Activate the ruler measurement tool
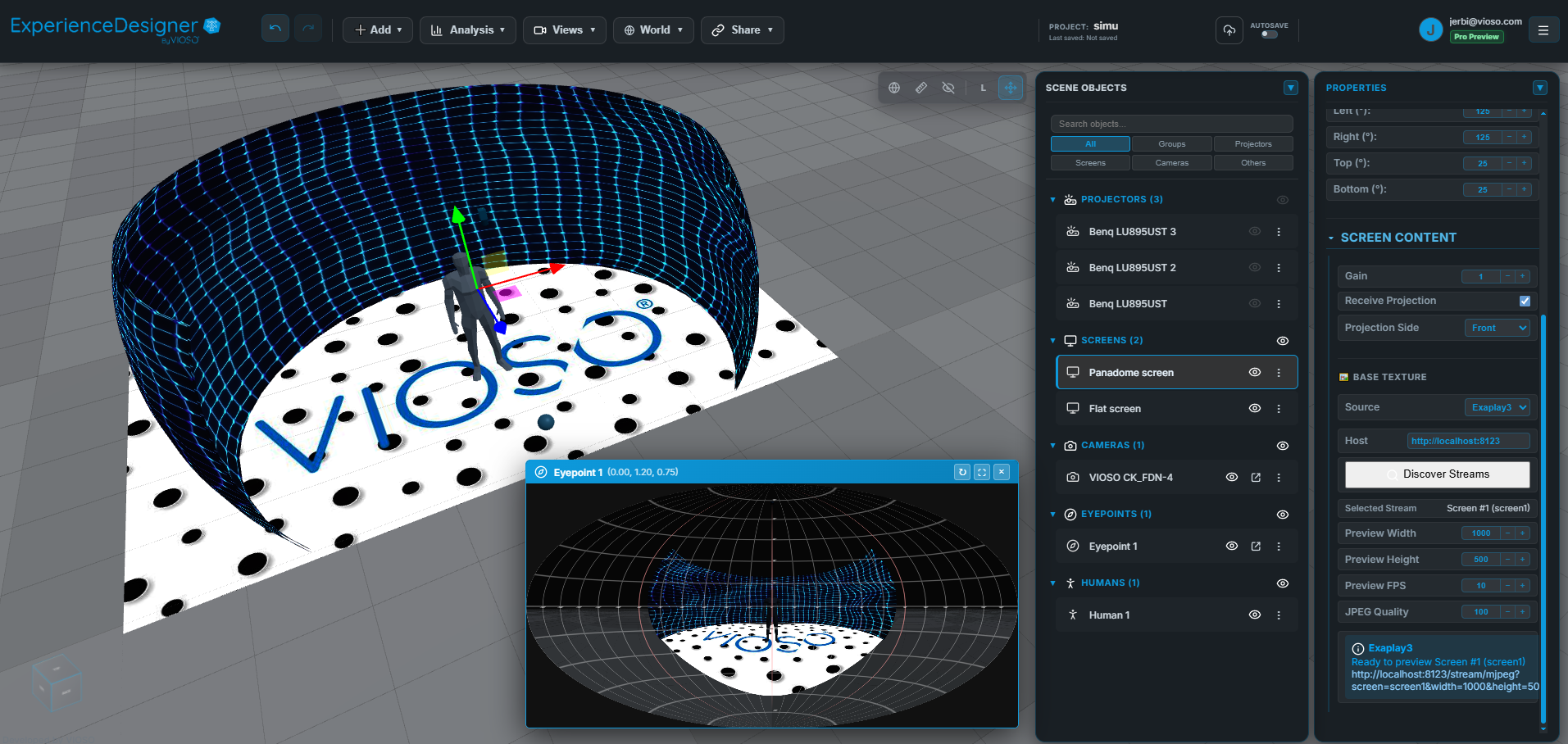The width and height of the screenshot is (1568, 744). (921, 88)
